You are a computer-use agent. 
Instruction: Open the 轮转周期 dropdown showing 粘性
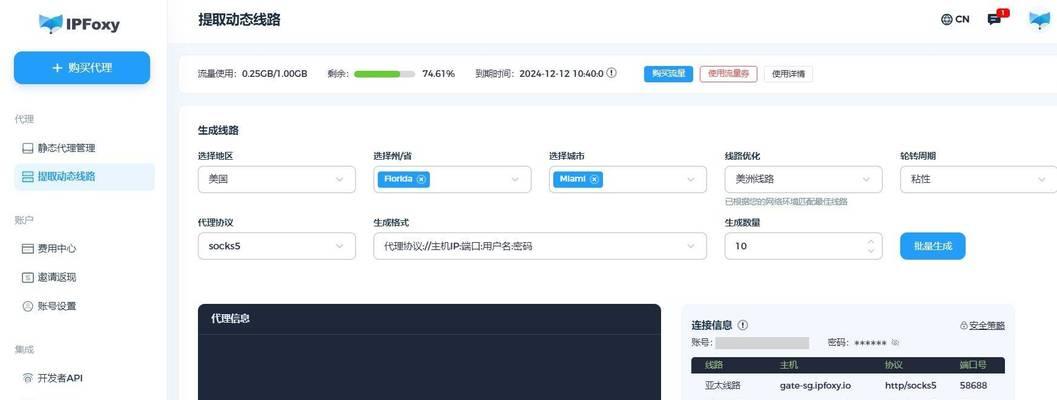(979, 179)
